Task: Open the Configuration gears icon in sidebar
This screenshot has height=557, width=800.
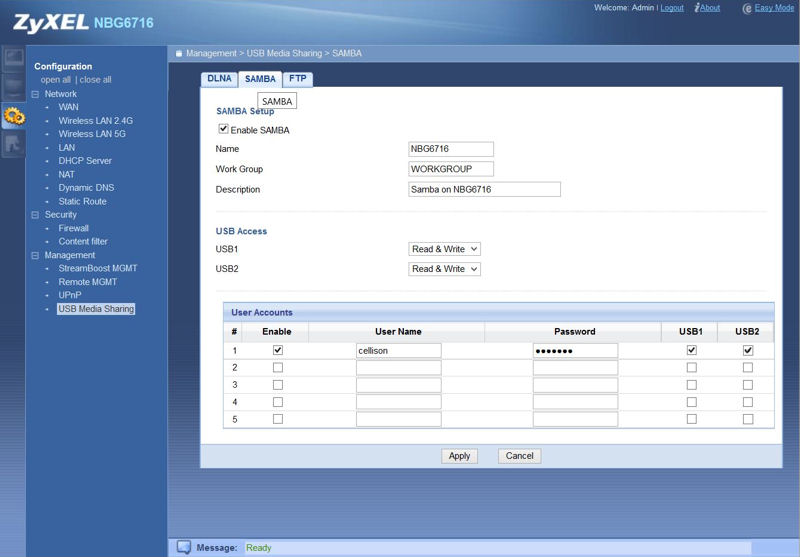Action: pos(14,116)
